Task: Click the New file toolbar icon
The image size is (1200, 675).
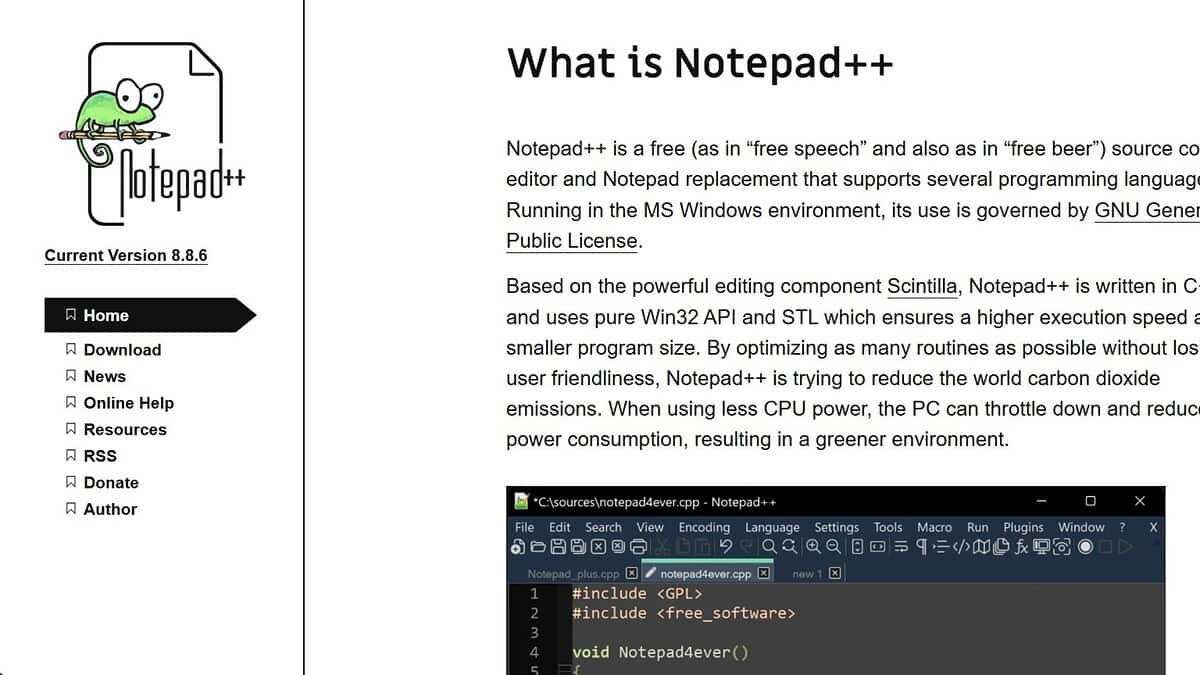Action: [x=517, y=547]
